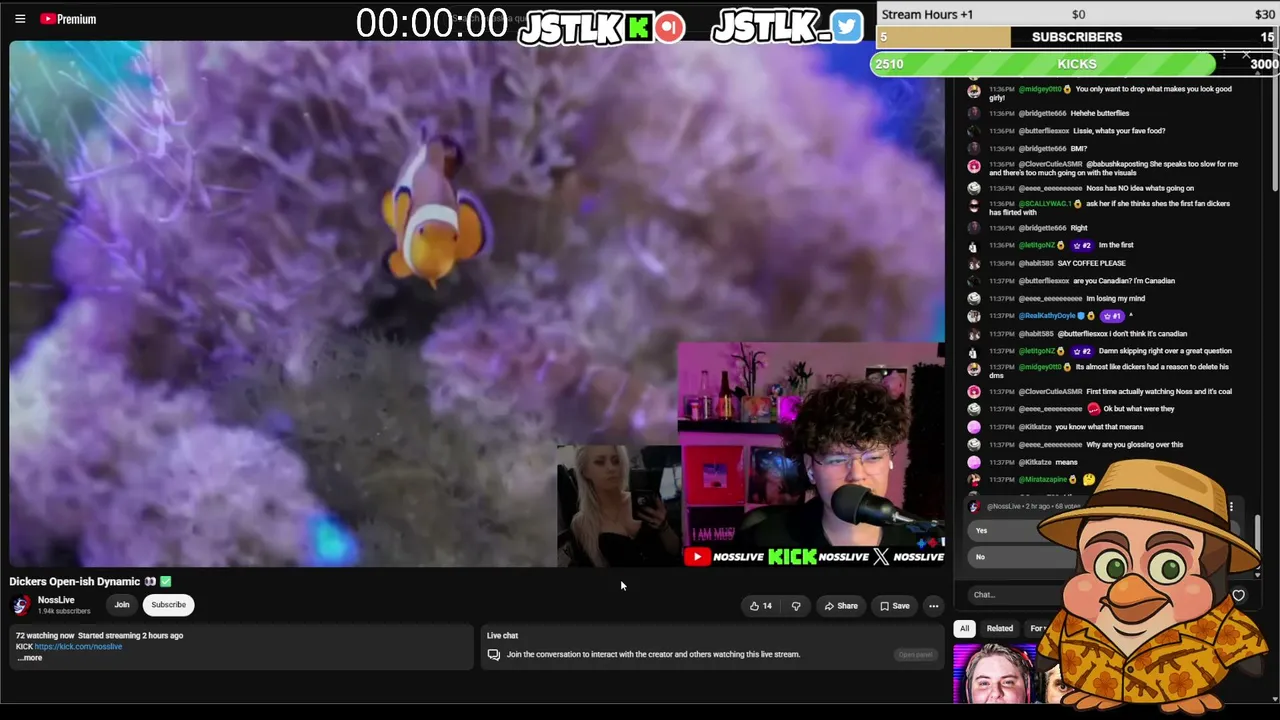
Task: Click @SCALLYWAG.1 chat author name
Action: coord(1045,204)
